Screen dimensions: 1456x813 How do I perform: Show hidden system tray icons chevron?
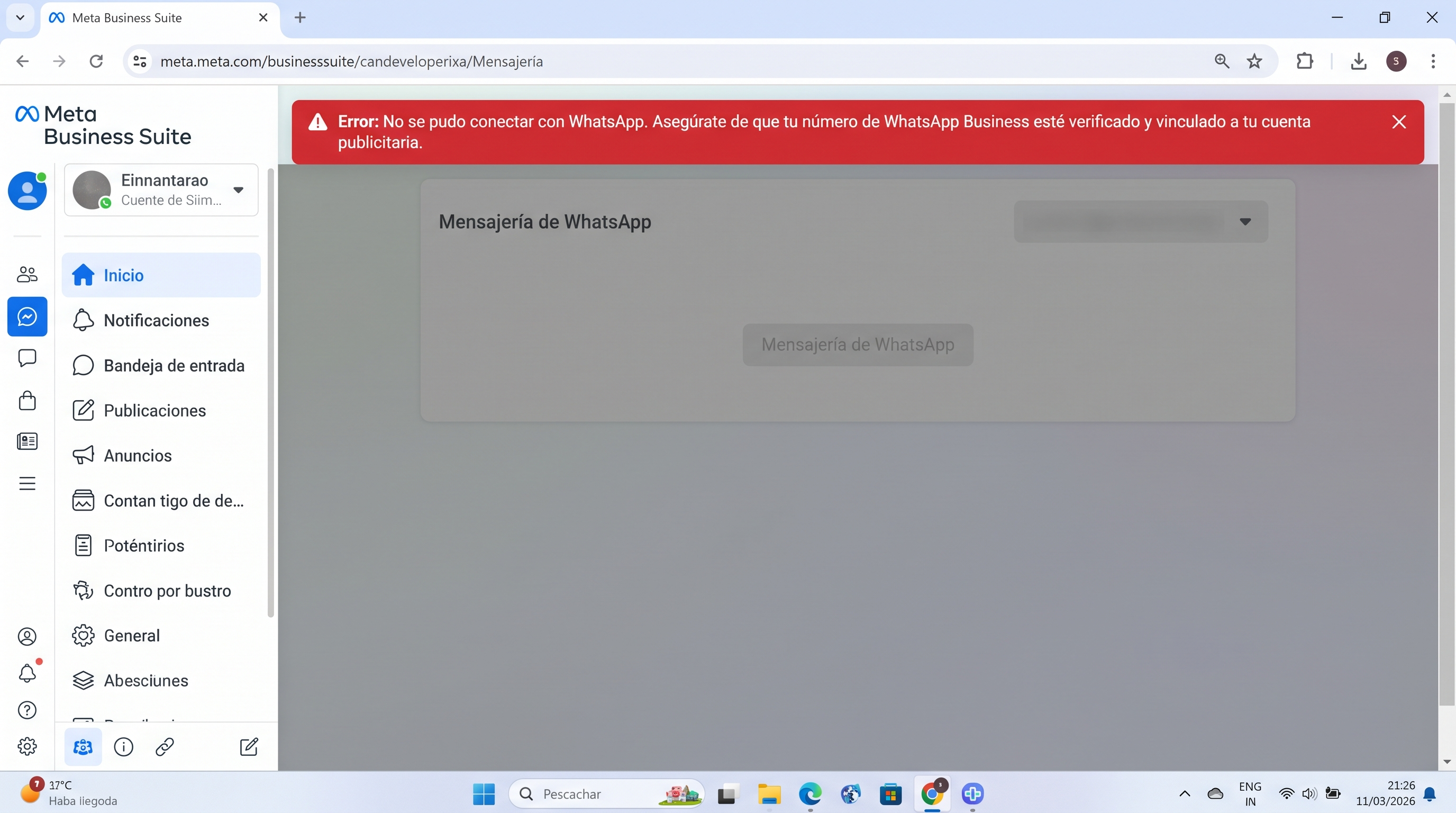coord(1185,794)
